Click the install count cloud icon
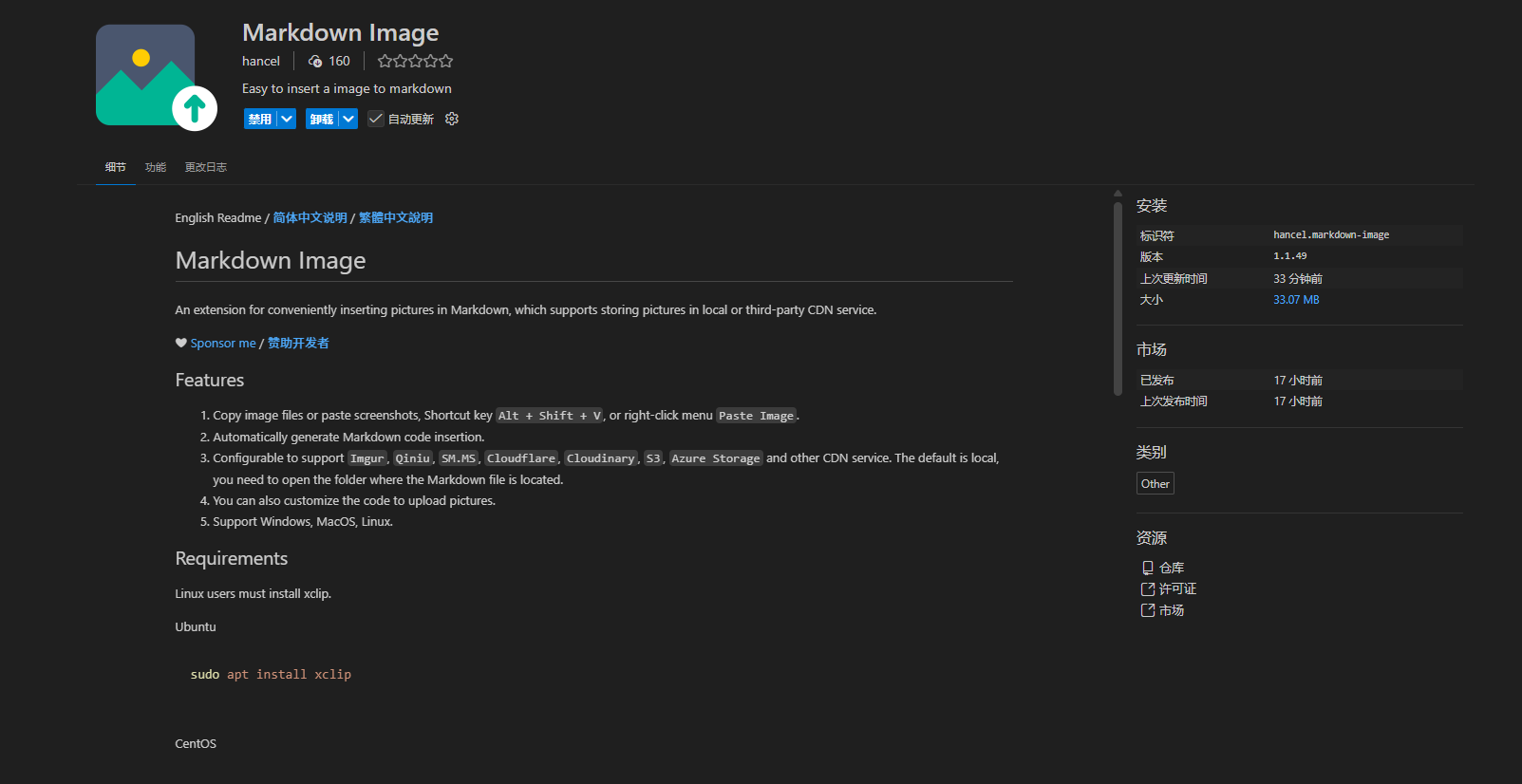The width and height of the screenshot is (1522, 784). pos(315,62)
